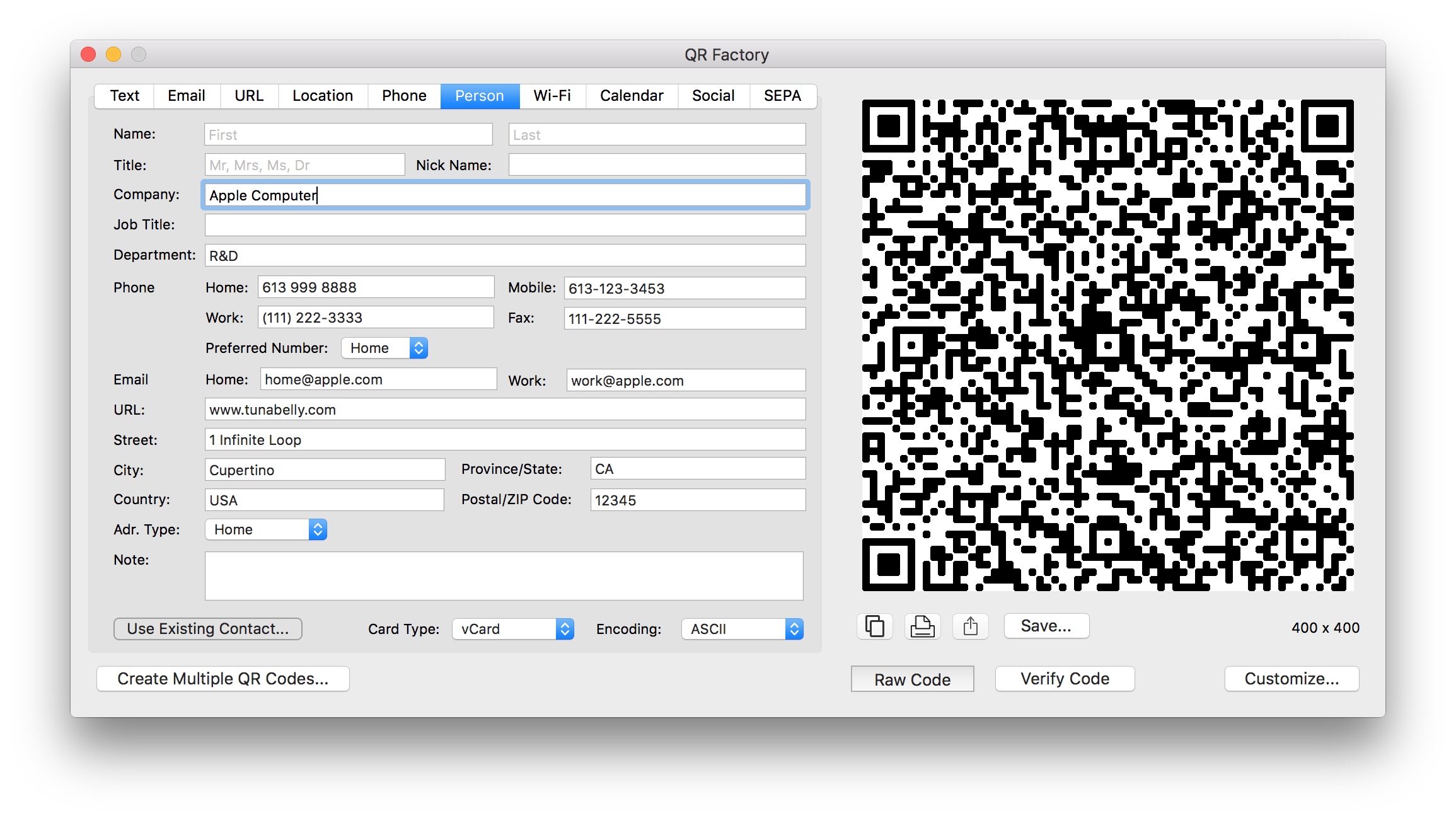Image resolution: width=1456 pixels, height=818 pixels.
Task: Click the First name field
Action: coord(349,135)
